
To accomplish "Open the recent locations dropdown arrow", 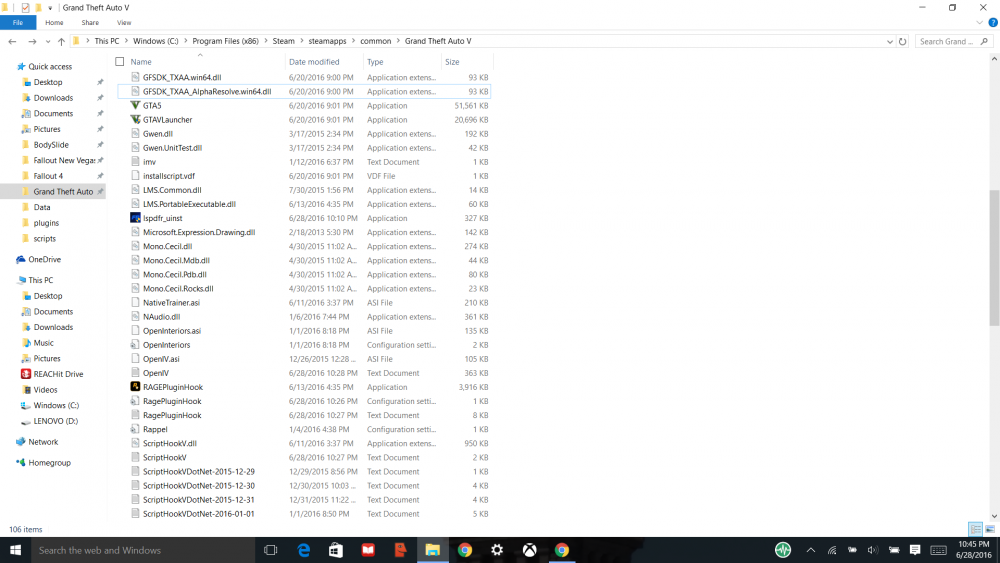I will 48,41.
